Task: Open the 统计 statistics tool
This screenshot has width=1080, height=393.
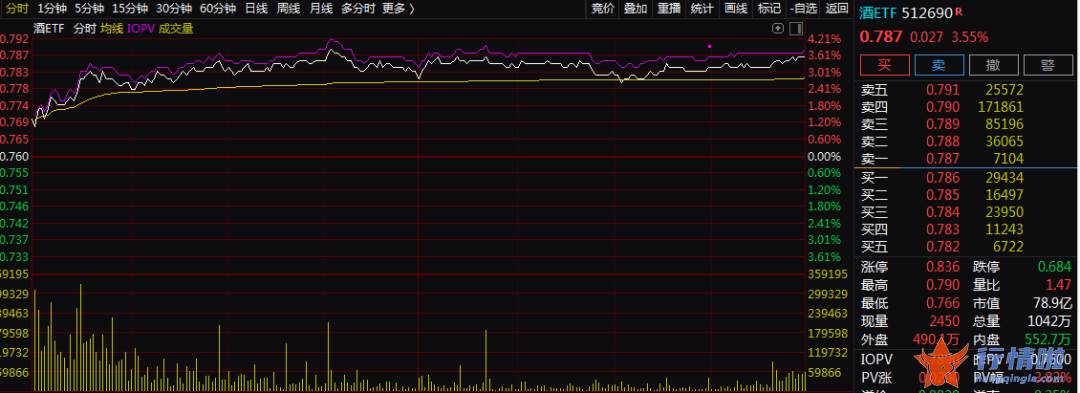Action: click(702, 8)
